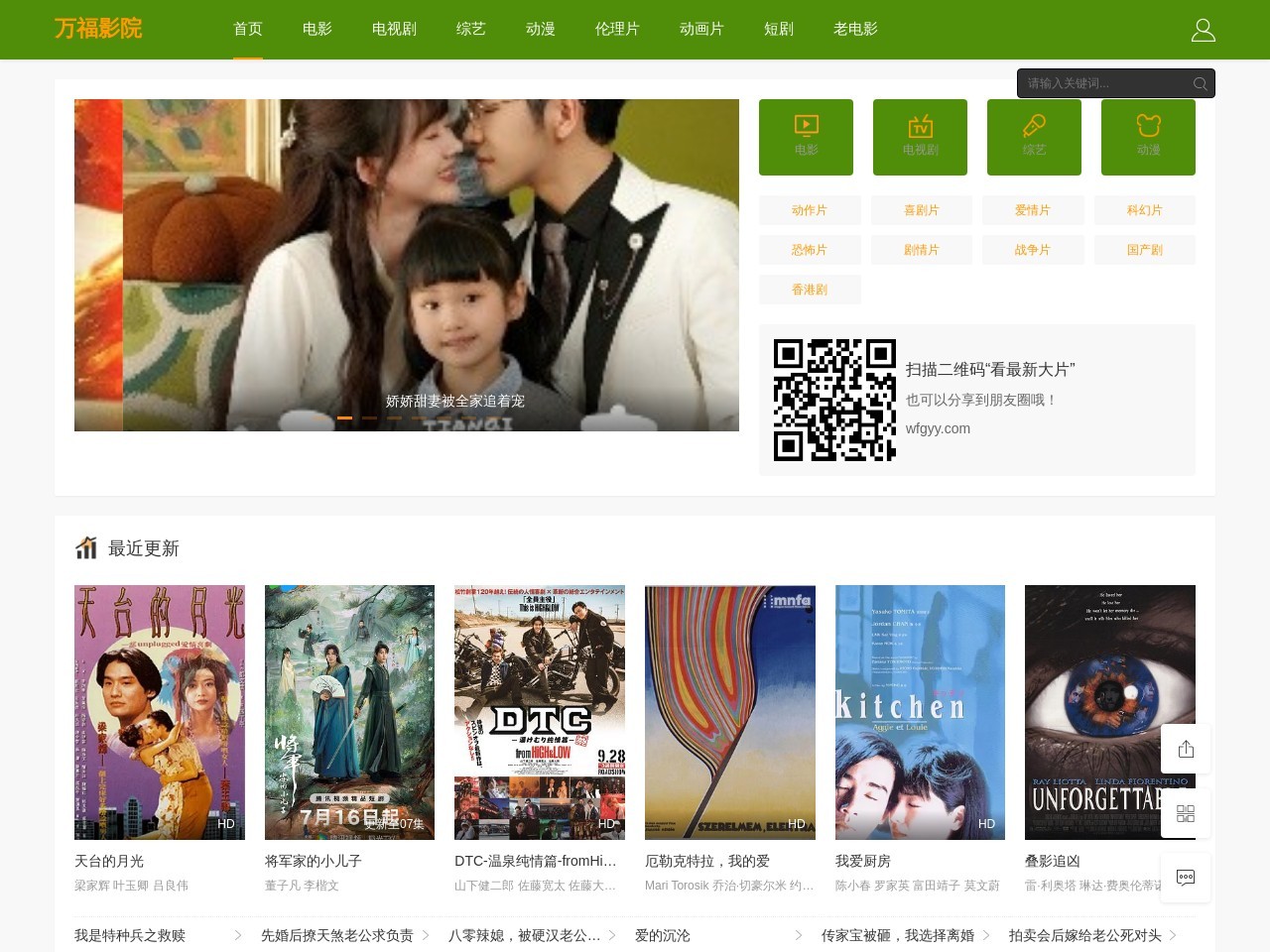Expand 我是特种兵之救赎 via its chevron
This screenshot has height=952, width=1270.
tap(236, 935)
